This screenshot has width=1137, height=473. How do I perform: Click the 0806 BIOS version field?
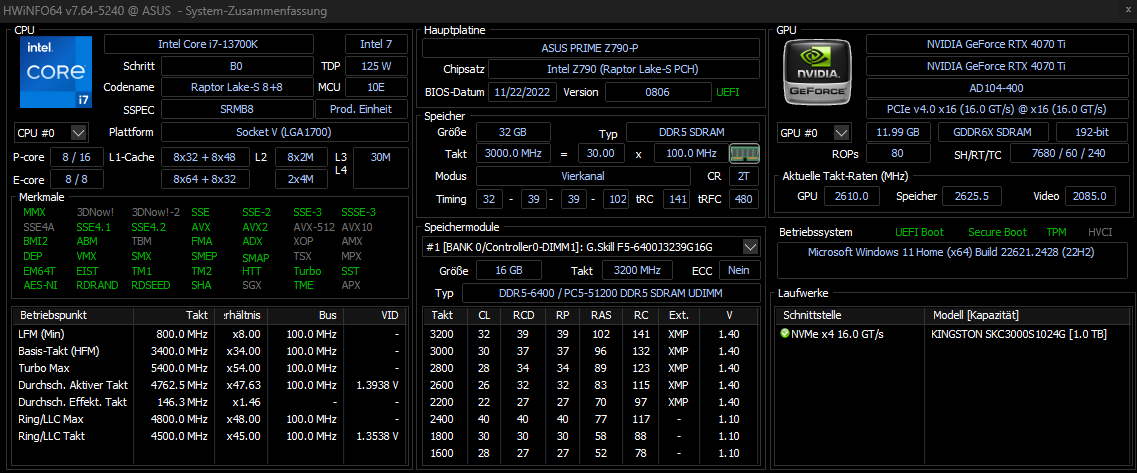(x=658, y=93)
